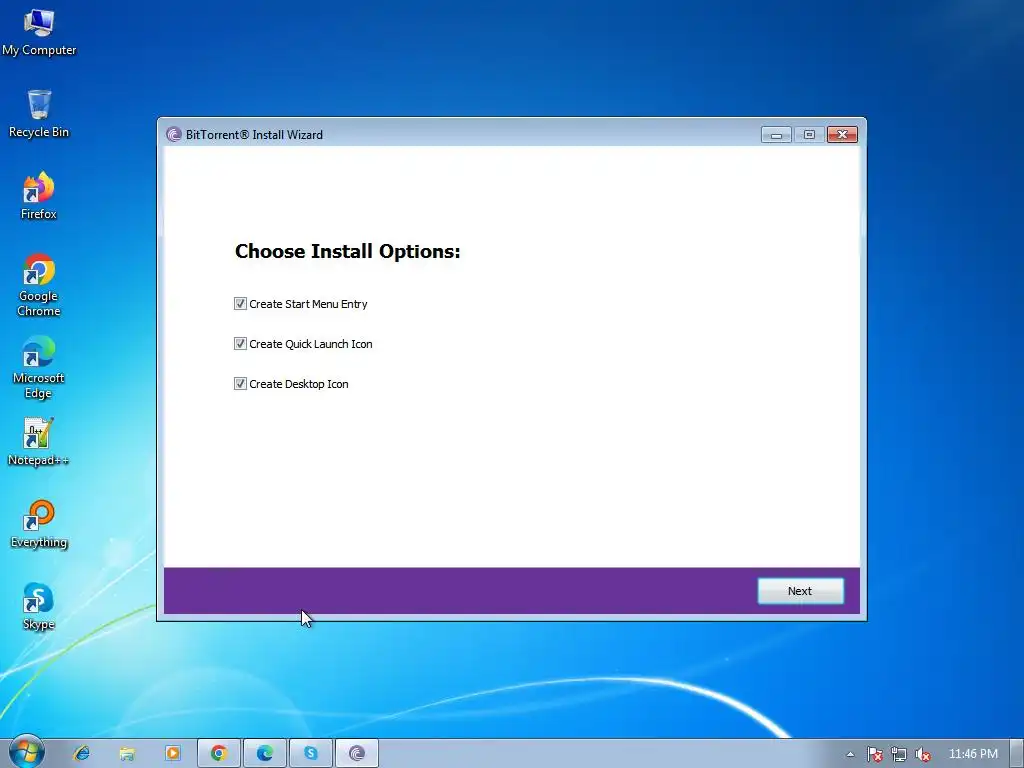Open network status tray icon
The height and width of the screenshot is (768, 1024).
[x=899, y=754]
